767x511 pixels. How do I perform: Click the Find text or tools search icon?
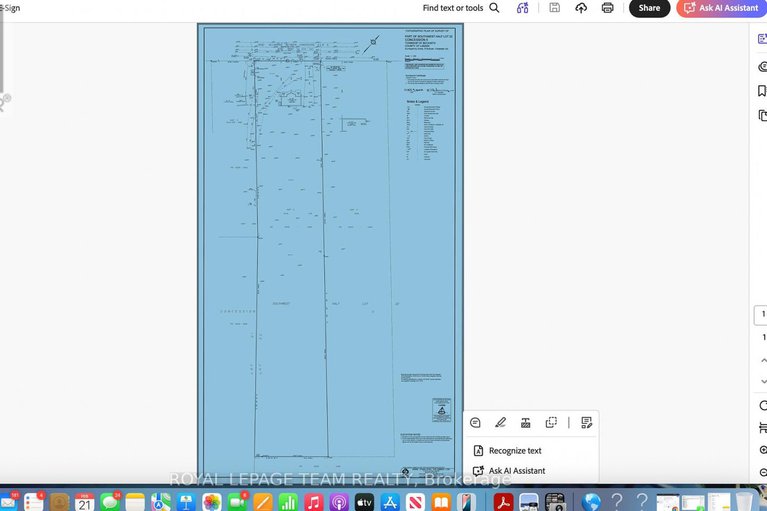pos(494,8)
